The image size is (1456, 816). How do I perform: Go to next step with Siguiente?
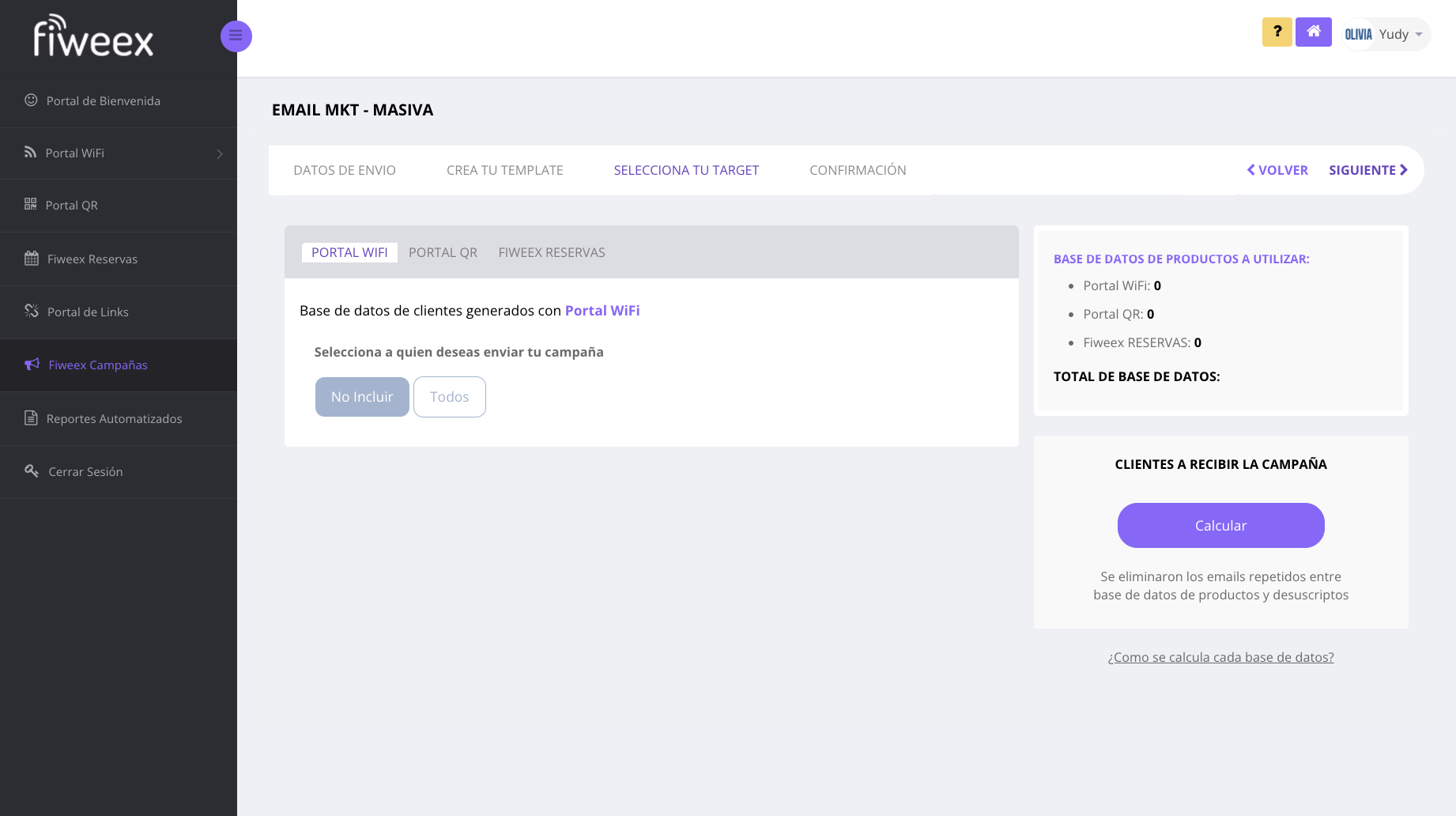[x=1367, y=170]
